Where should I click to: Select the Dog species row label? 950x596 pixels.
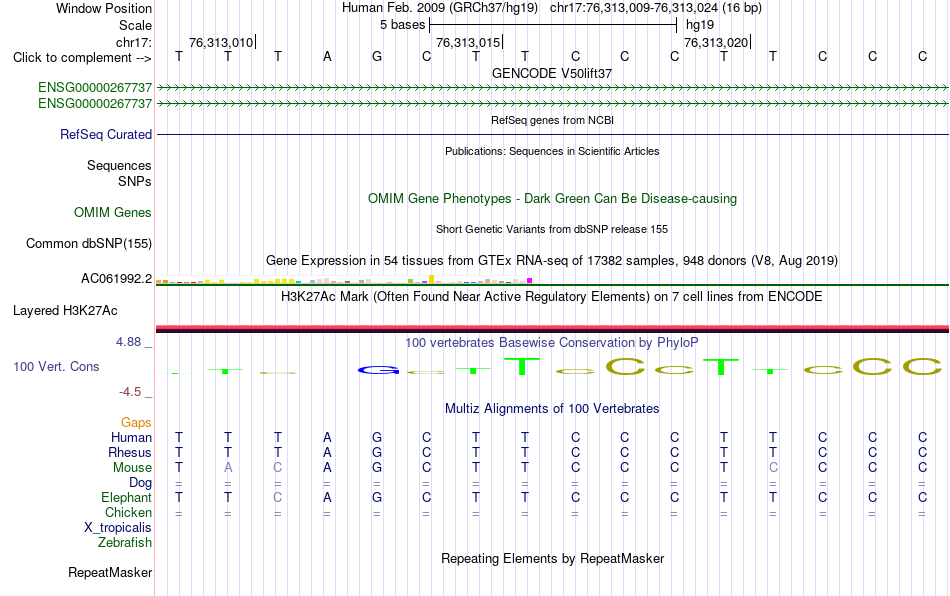(140, 483)
